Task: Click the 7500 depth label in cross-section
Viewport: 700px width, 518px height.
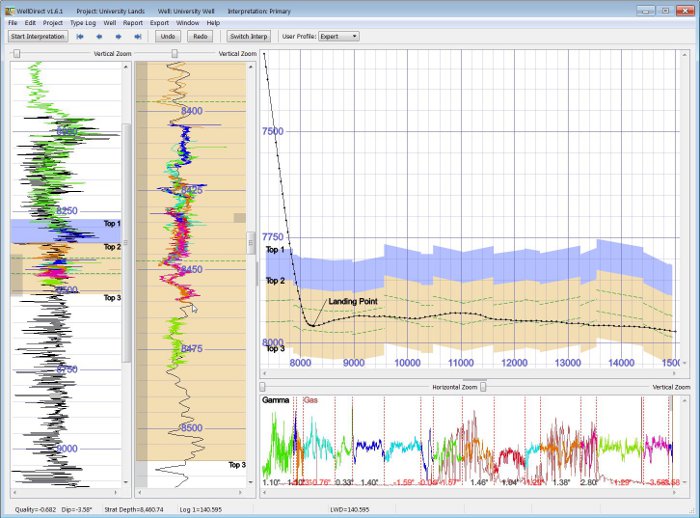Action: click(273, 131)
